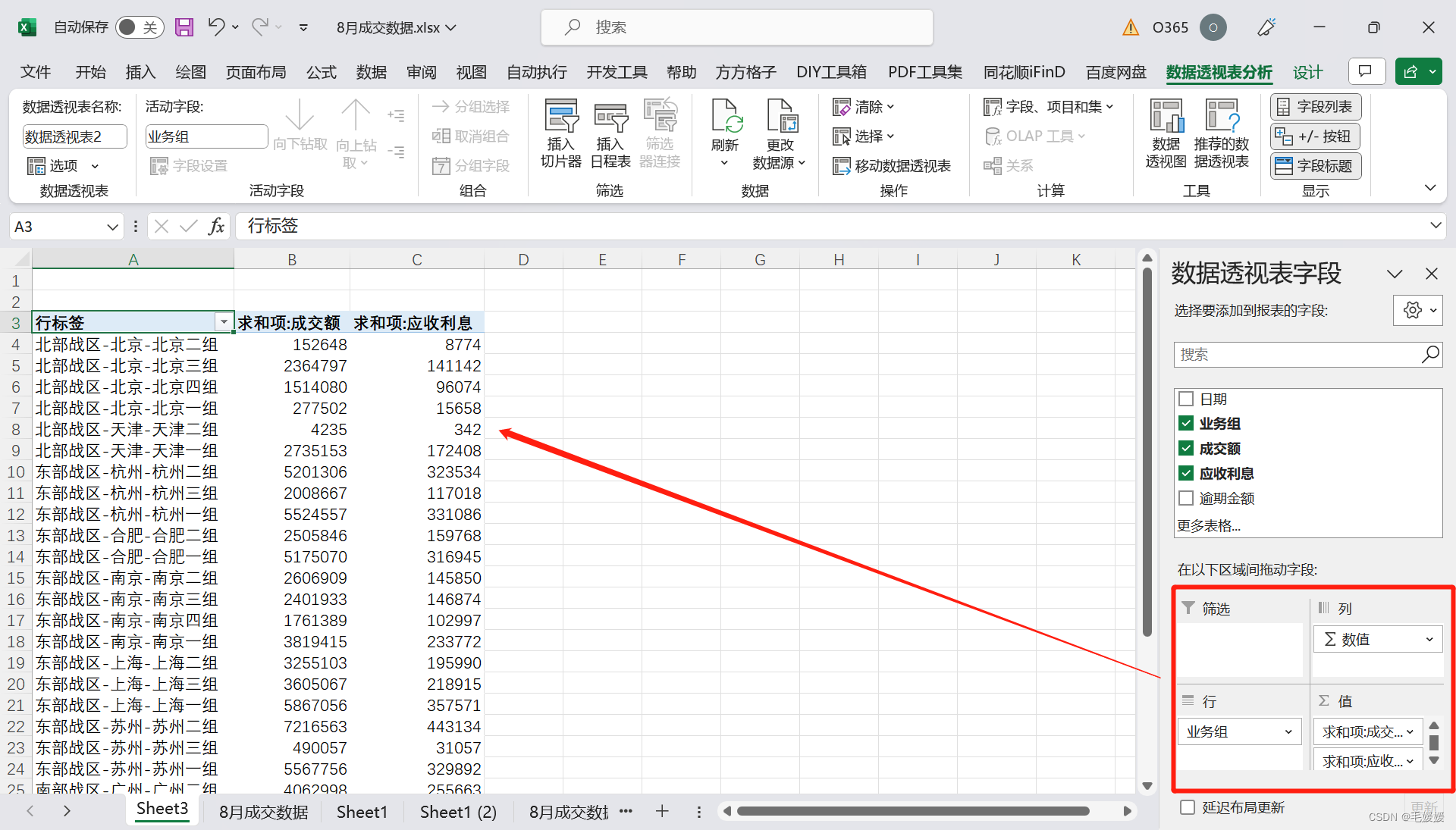
Task: Enable 延迟布局更新 checkbox
Action: [x=1188, y=807]
